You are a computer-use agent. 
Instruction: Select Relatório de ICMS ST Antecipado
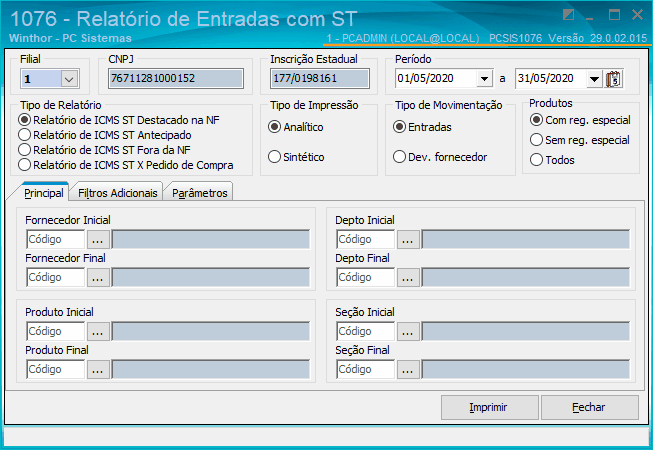pos(105,135)
